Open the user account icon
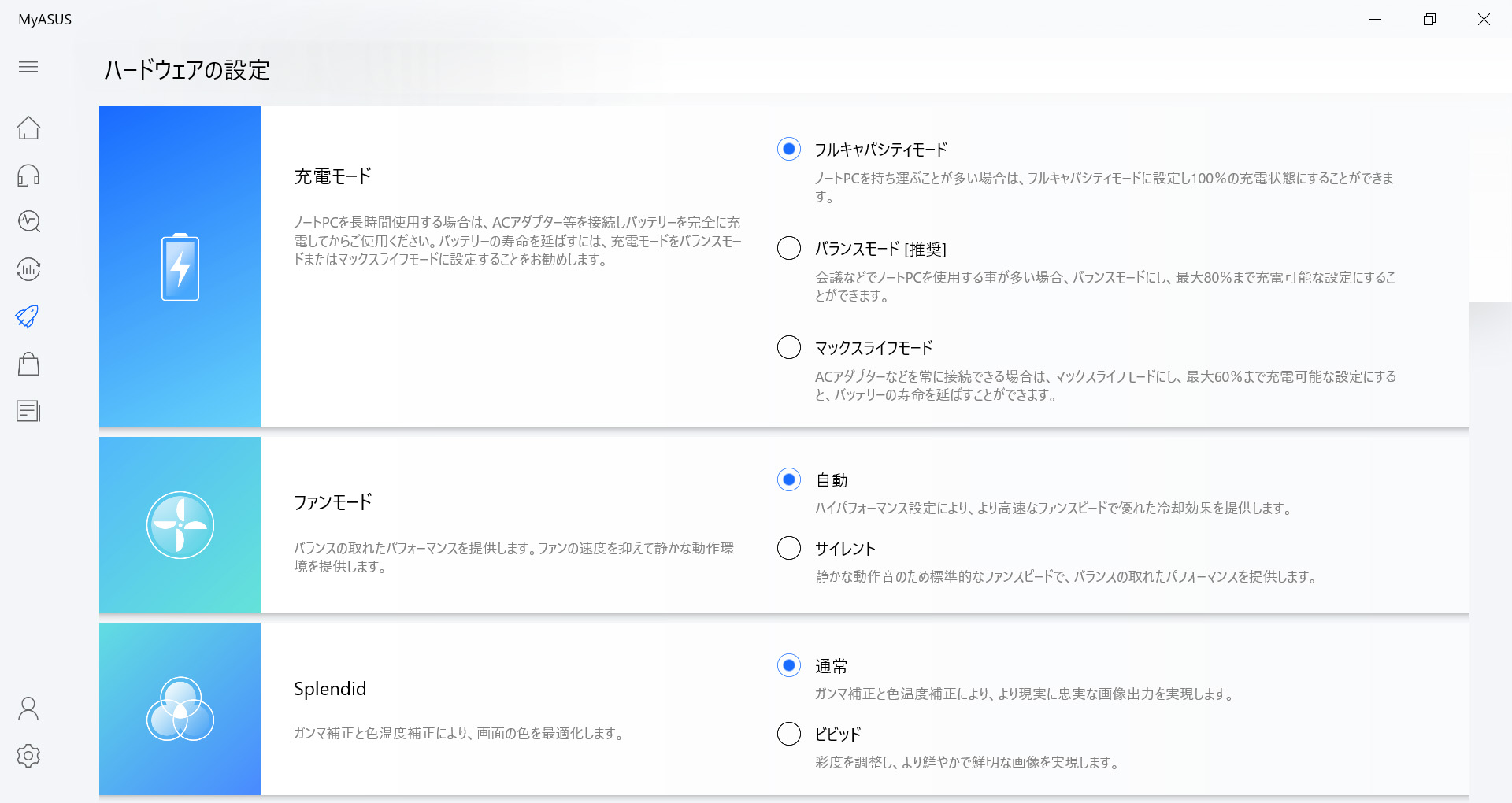The width and height of the screenshot is (1512, 803). [x=28, y=709]
